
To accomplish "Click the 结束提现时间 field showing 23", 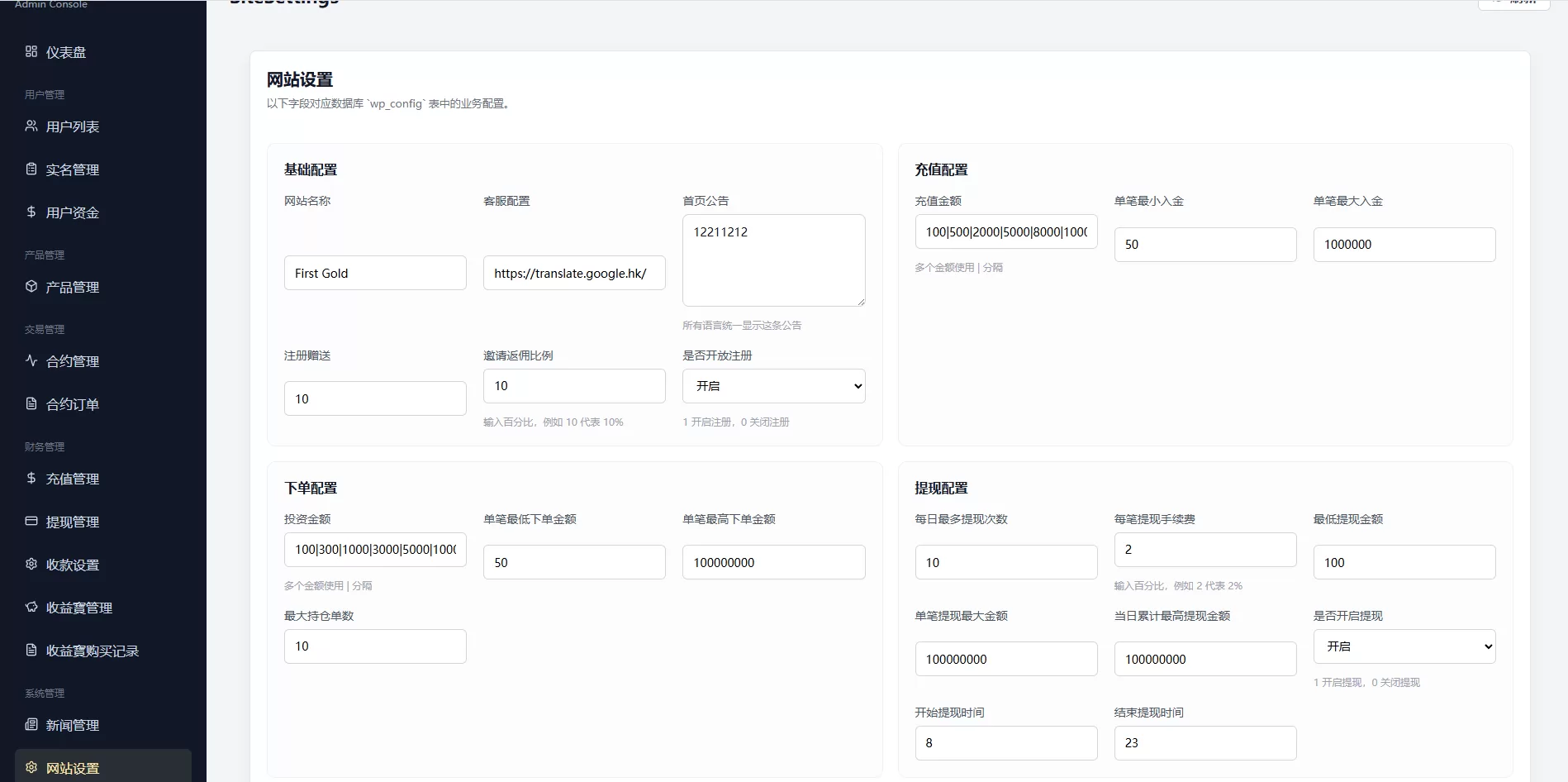I will 1205,743.
